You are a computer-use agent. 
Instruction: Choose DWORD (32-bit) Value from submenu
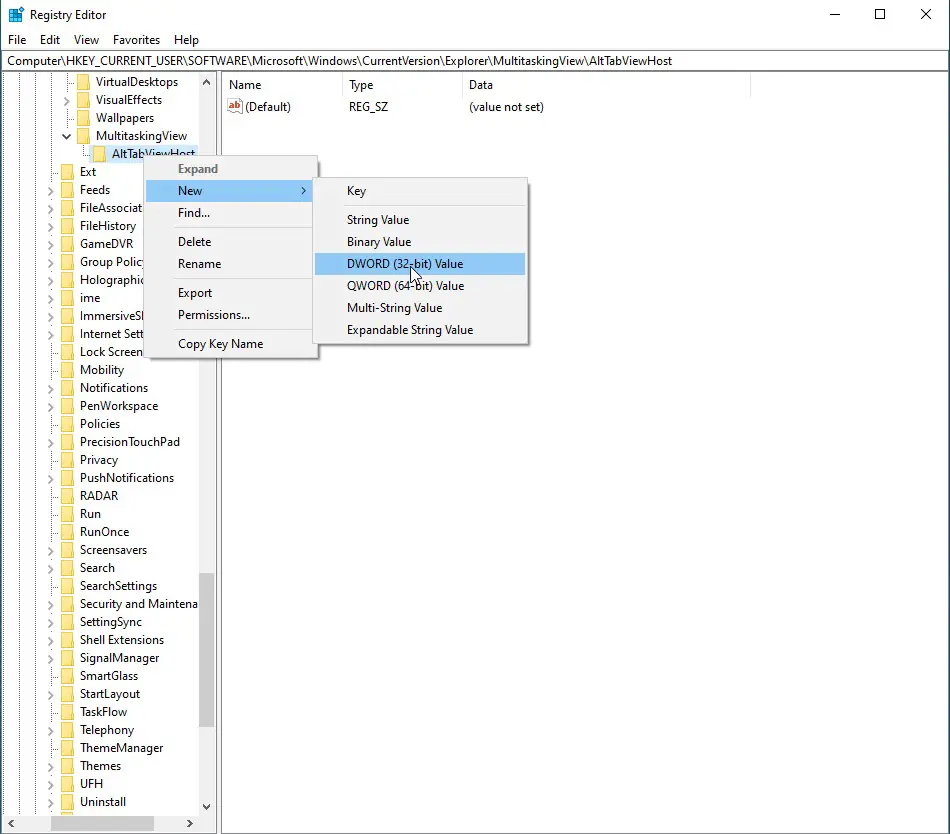pos(420,264)
